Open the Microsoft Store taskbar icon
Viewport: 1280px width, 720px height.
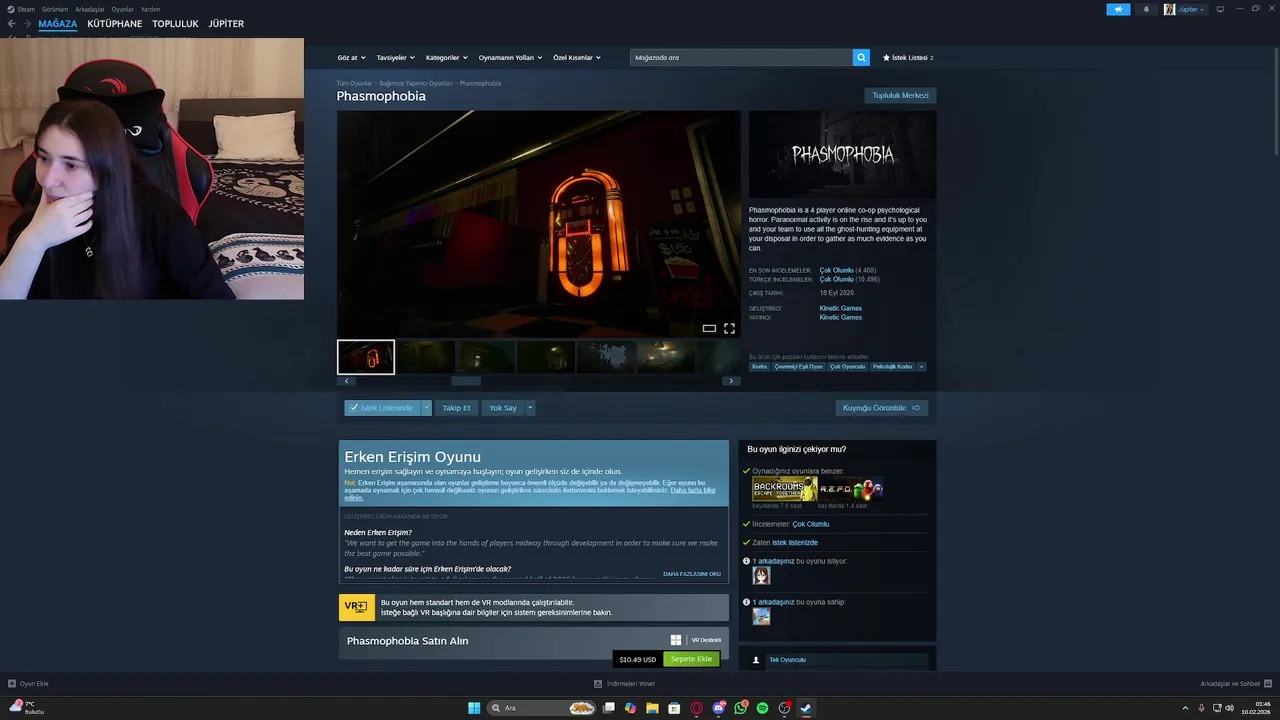(674, 708)
